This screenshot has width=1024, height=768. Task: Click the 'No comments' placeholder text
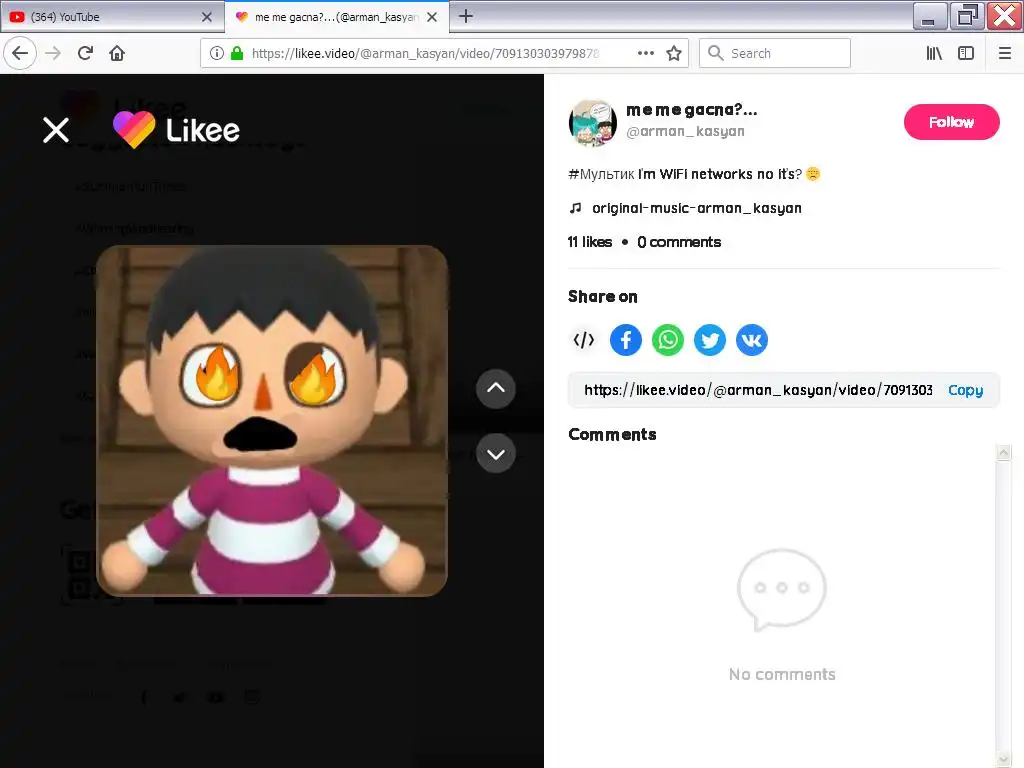(782, 675)
